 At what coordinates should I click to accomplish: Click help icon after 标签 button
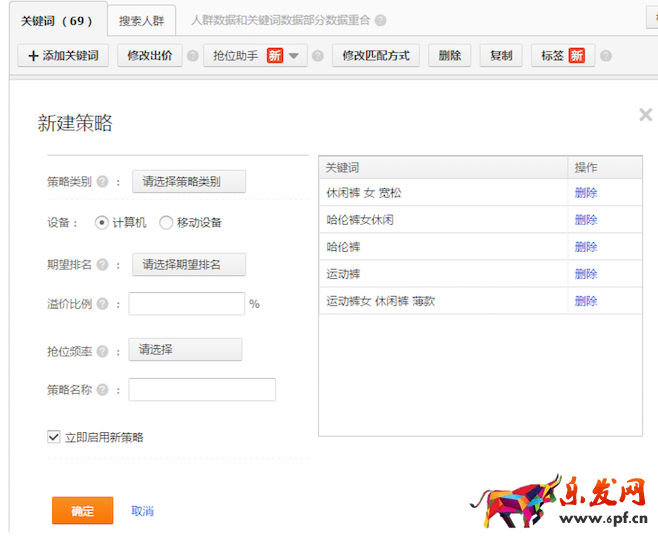pyautogui.click(x=606, y=56)
